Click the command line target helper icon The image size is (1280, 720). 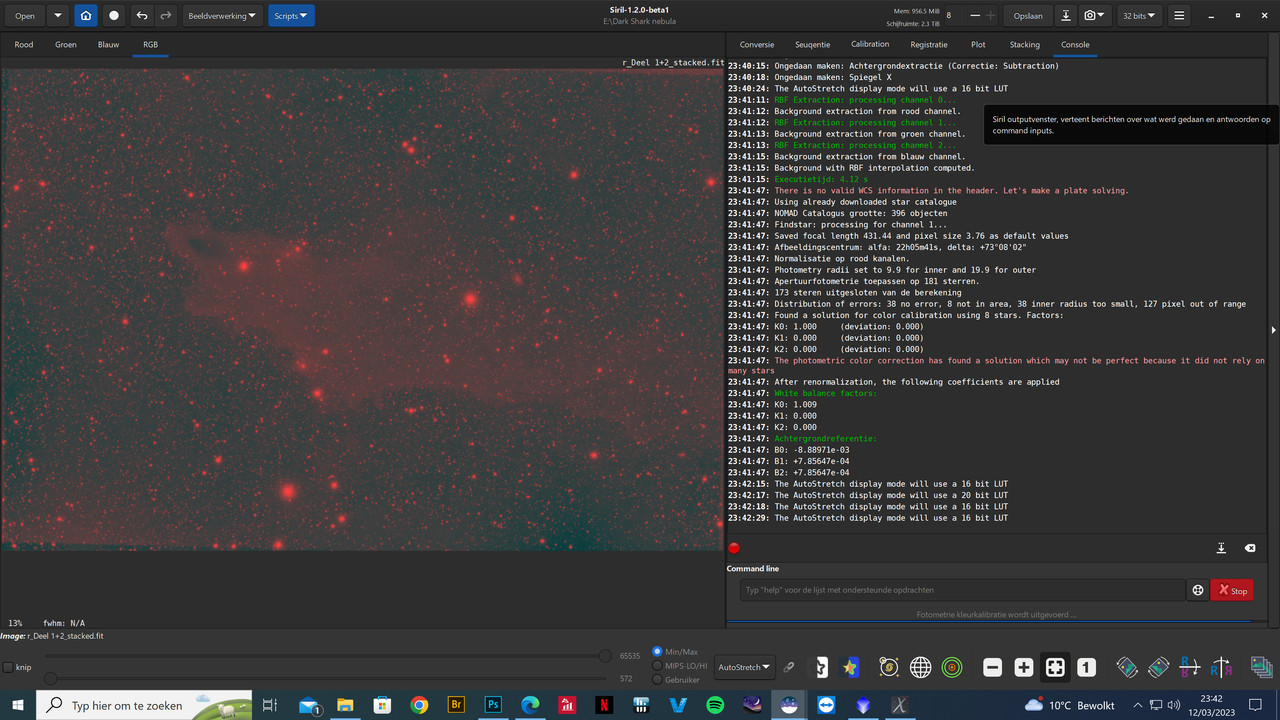[1197, 590]
